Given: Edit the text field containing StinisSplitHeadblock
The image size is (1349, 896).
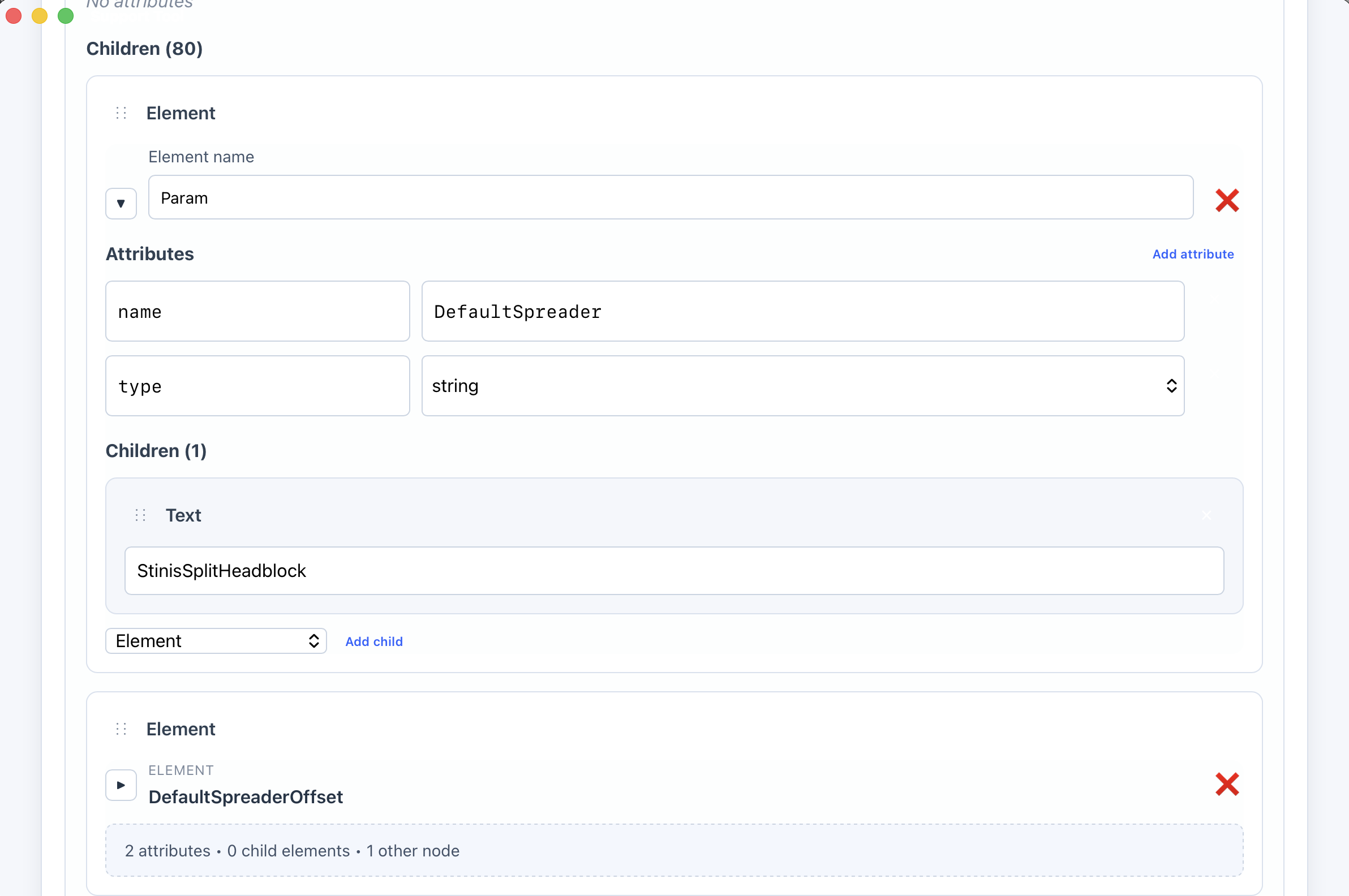Looking at the screenshot, I should click(x=674, y=571).
